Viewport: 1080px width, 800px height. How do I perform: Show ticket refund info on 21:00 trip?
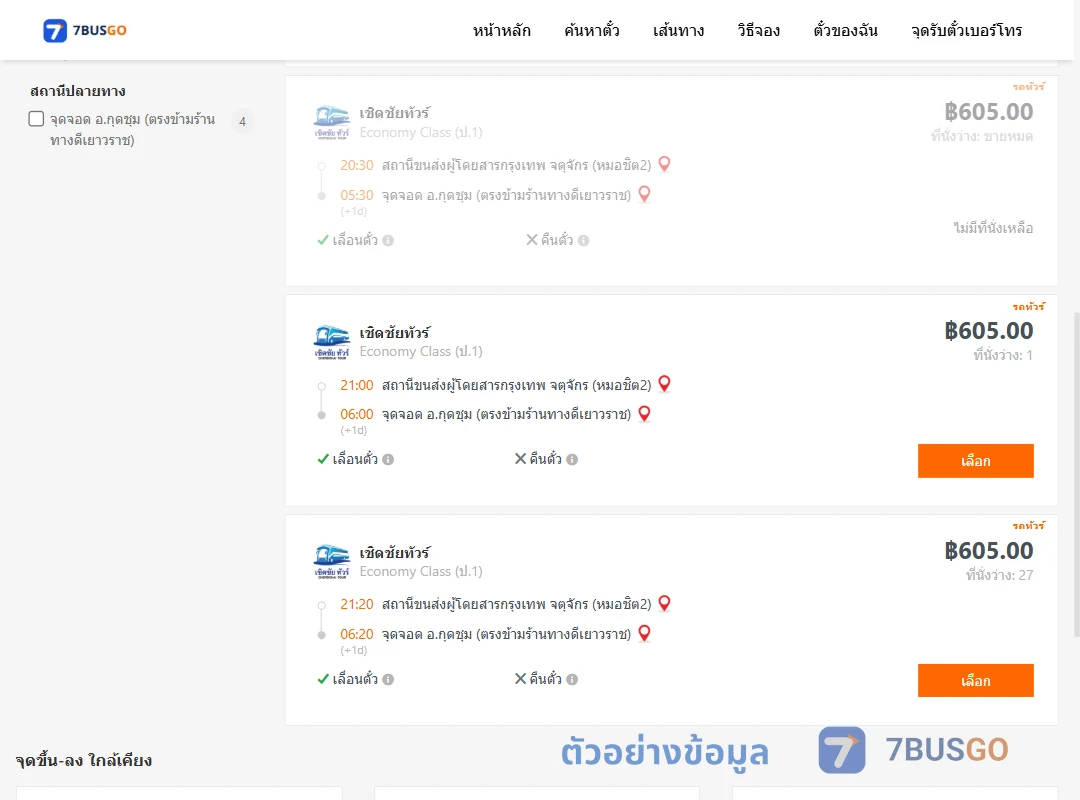(572, 460)
